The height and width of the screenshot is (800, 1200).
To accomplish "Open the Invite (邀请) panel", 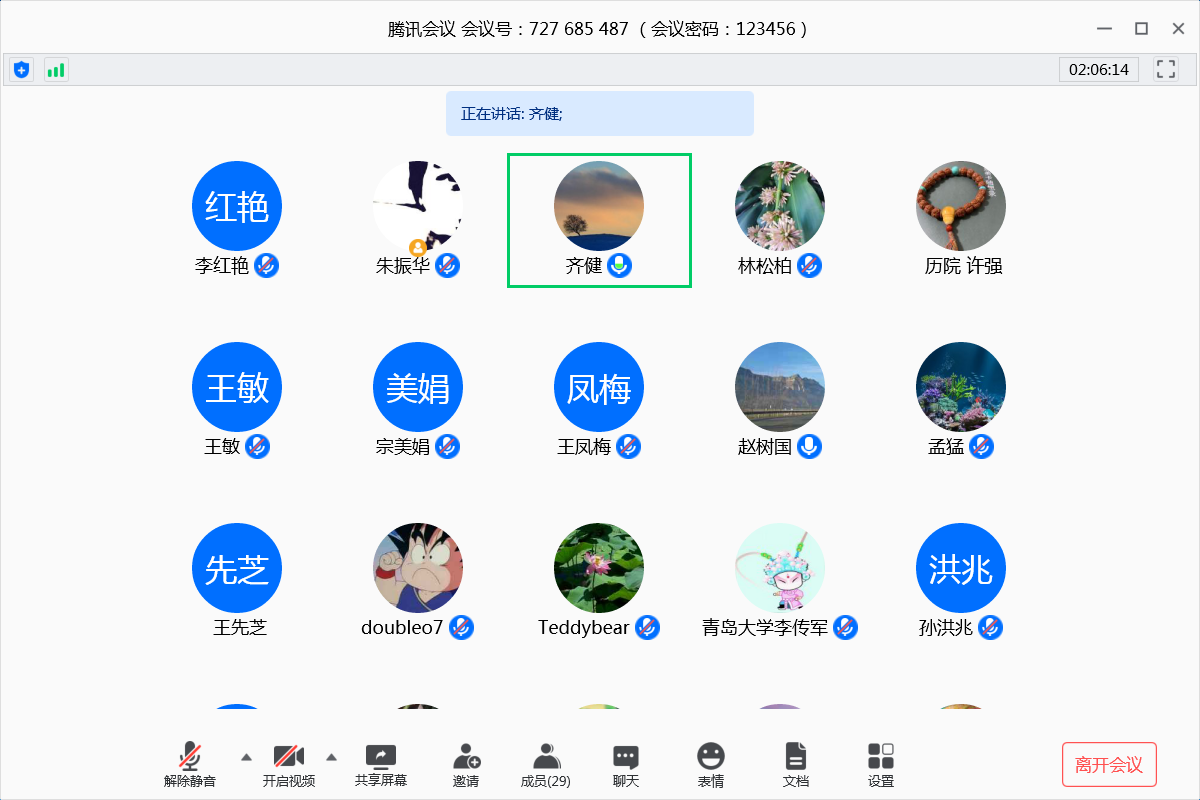I will point(465,765).
